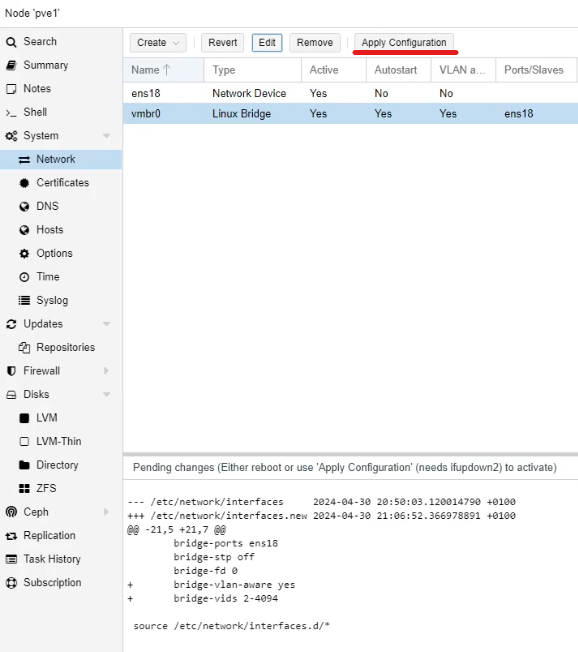Click the LVM square icon
The image size is (578, 652).
pyautogui.click(x=25, y=418)
